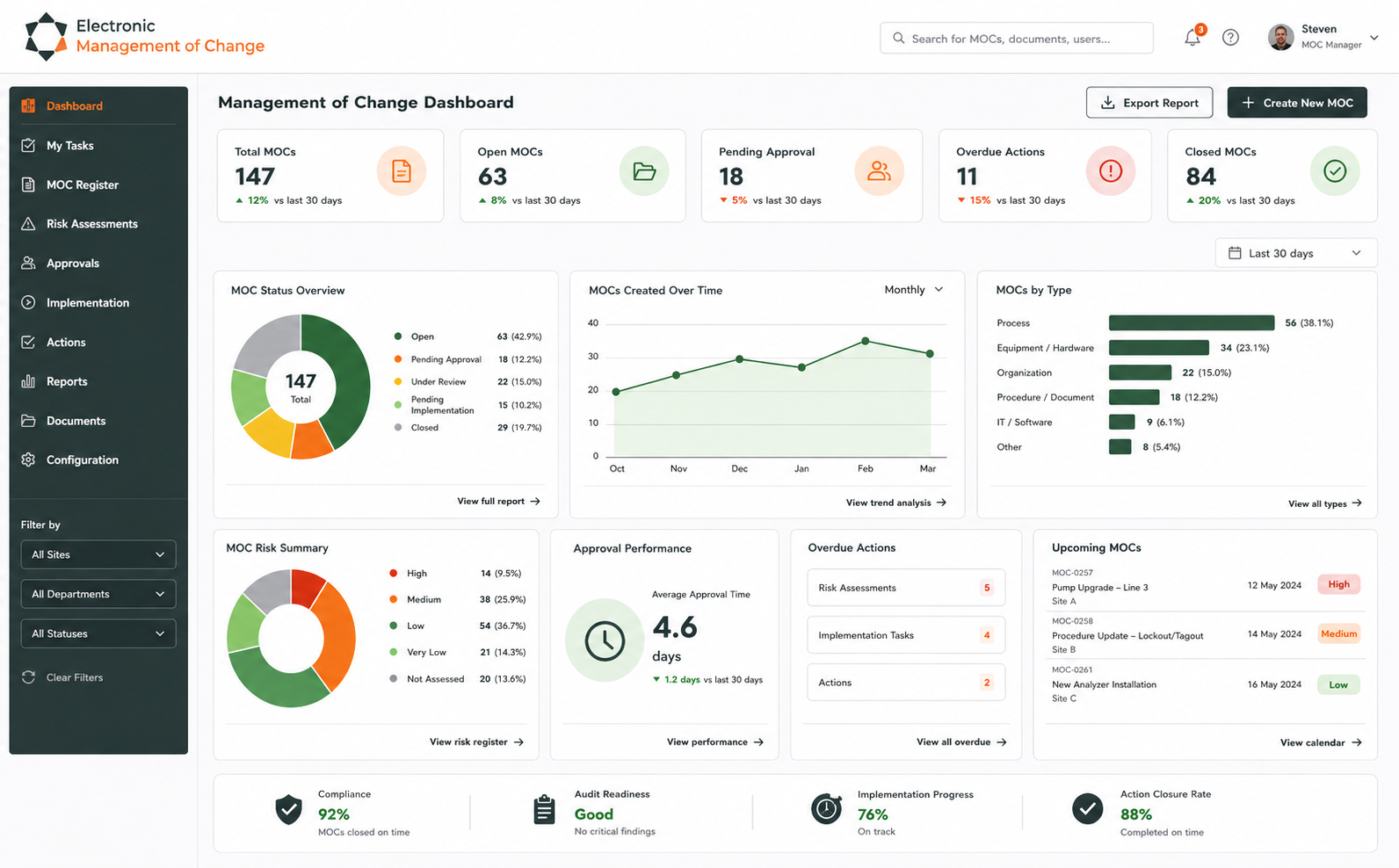
Task: Click the help question mark icon
Action: (1230, 38)
